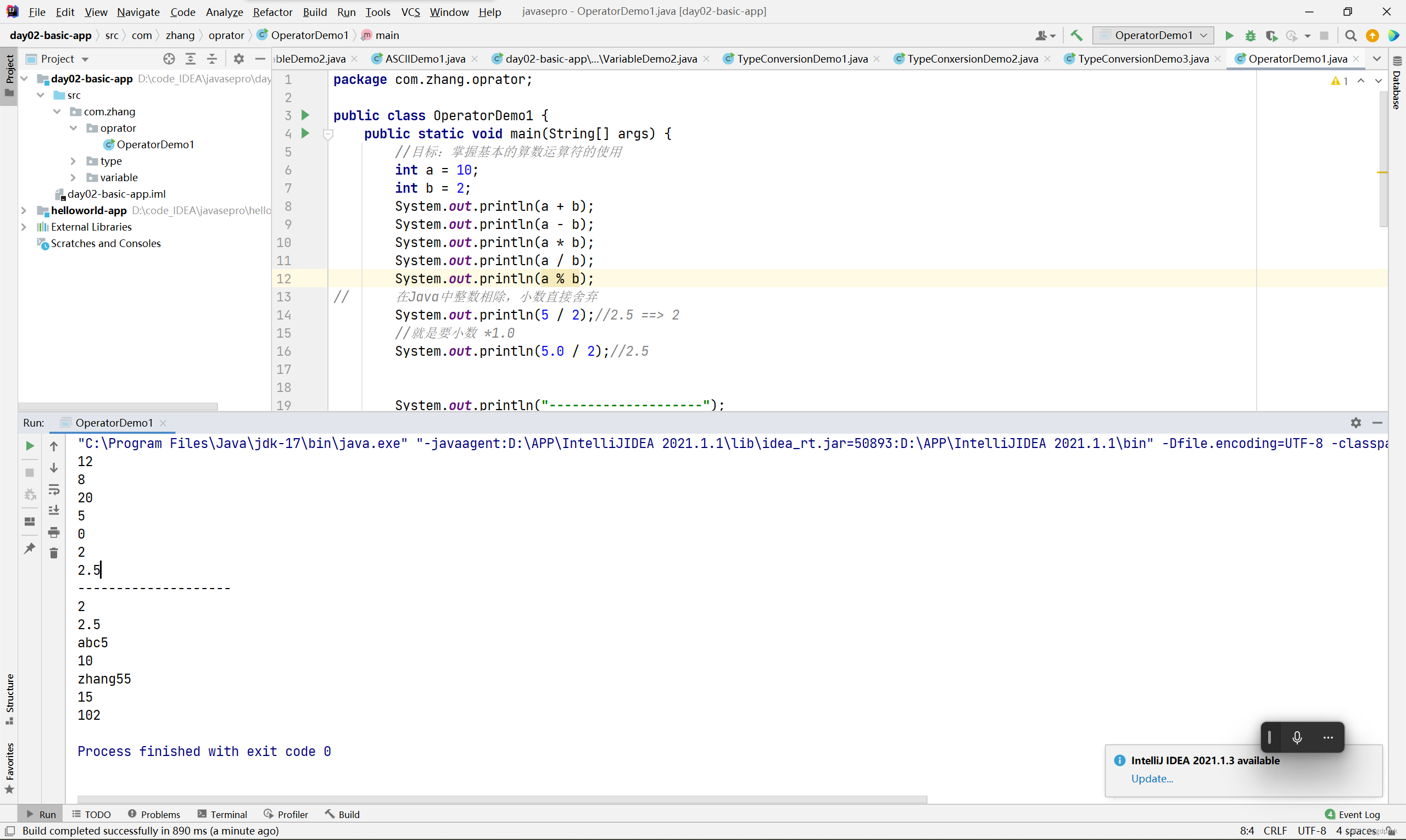1406x840 pixels.
Task: Show the hidden editor tabs dropdown
Action: click(1376, 59)
